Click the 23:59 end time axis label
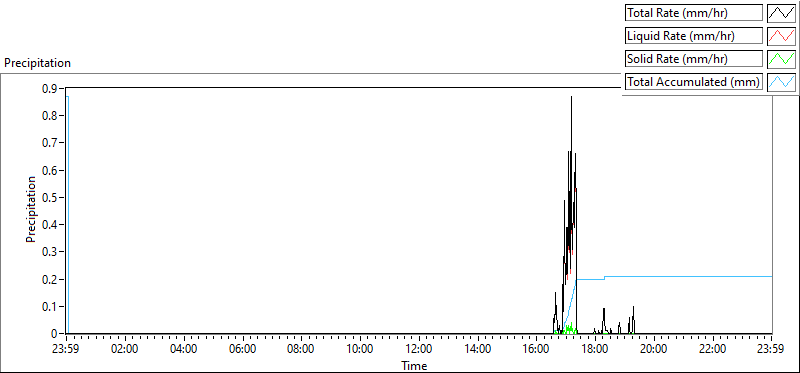The width and height of the screenshot is (800, 373). pos(771,350)
